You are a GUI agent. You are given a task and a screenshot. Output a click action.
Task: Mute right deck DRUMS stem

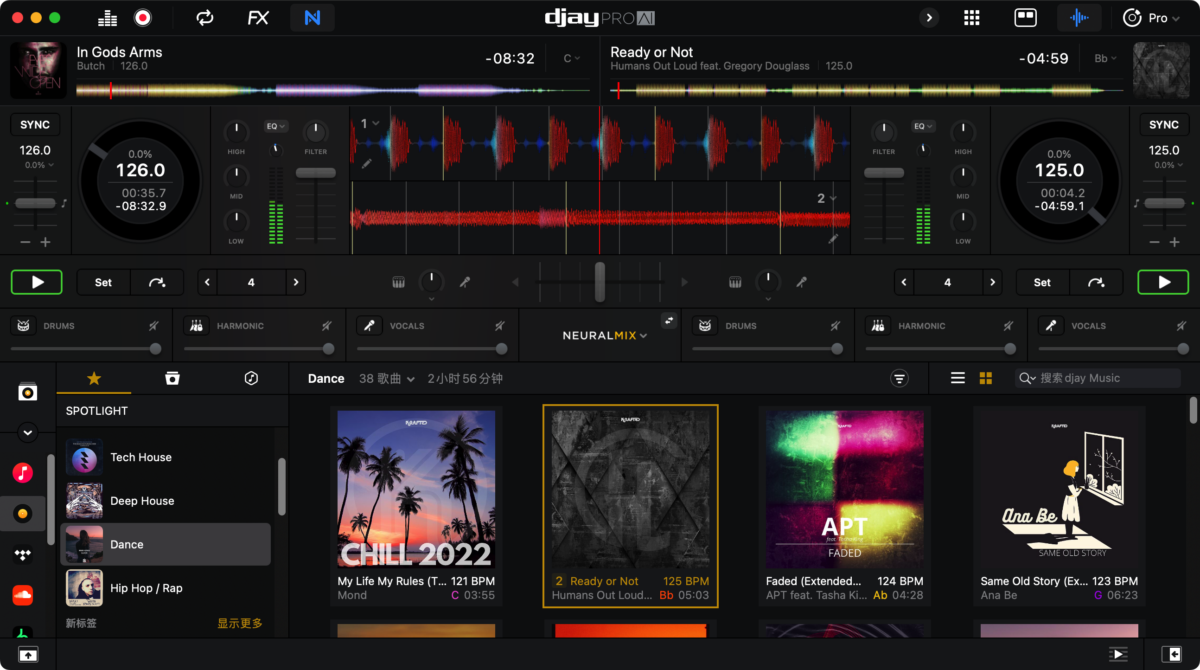coord(835,326)
